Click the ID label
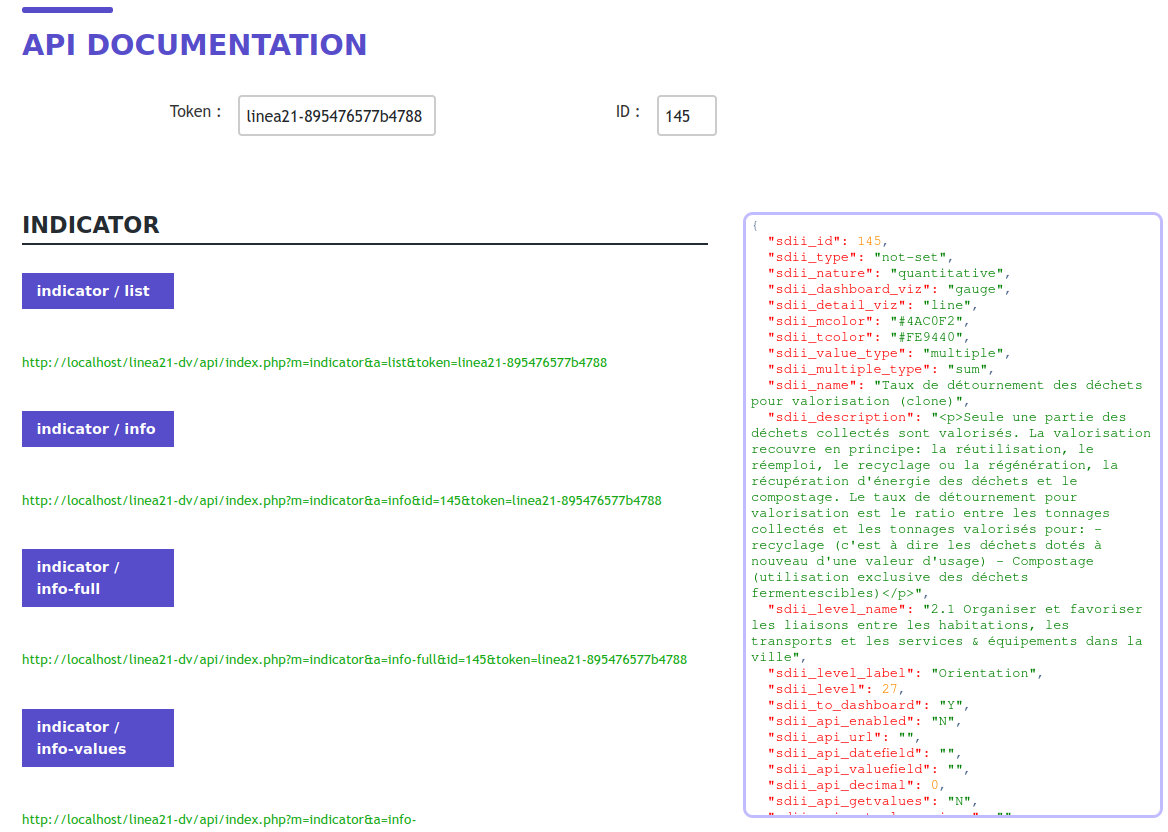Viewport: 1168px width, 832px height. [x=627, y=112]
